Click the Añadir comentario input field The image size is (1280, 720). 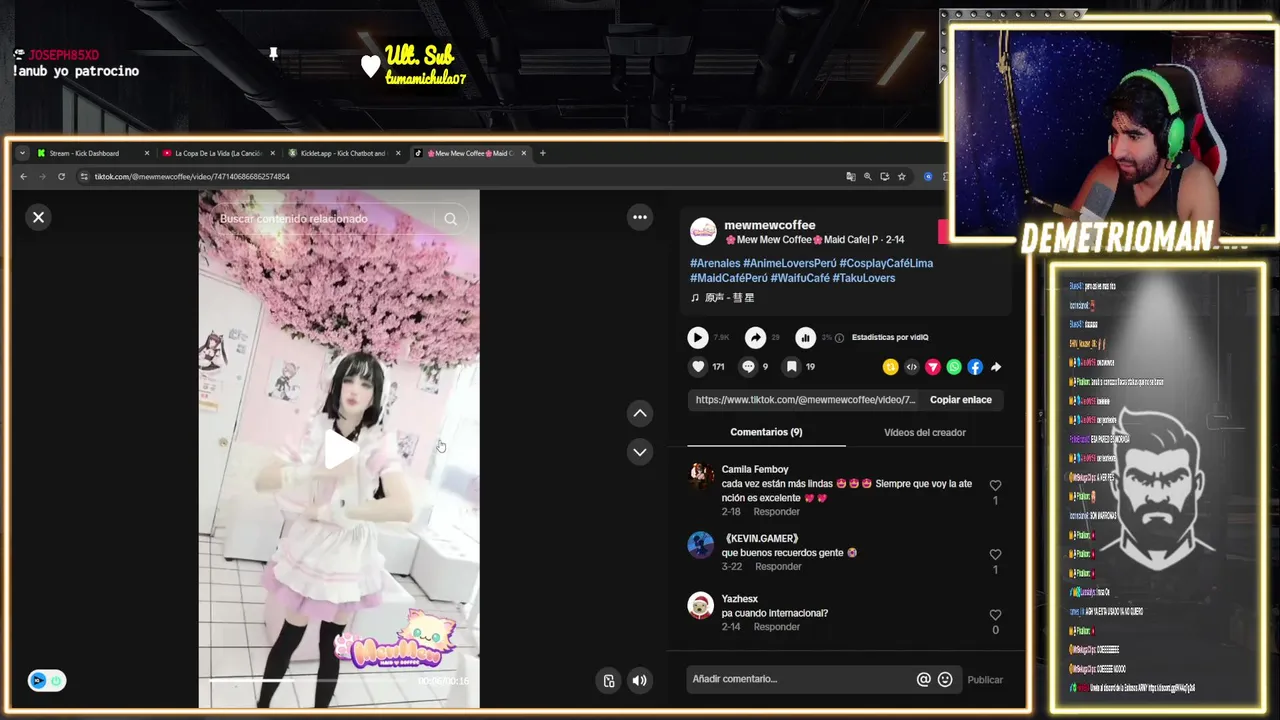(800, 679)
